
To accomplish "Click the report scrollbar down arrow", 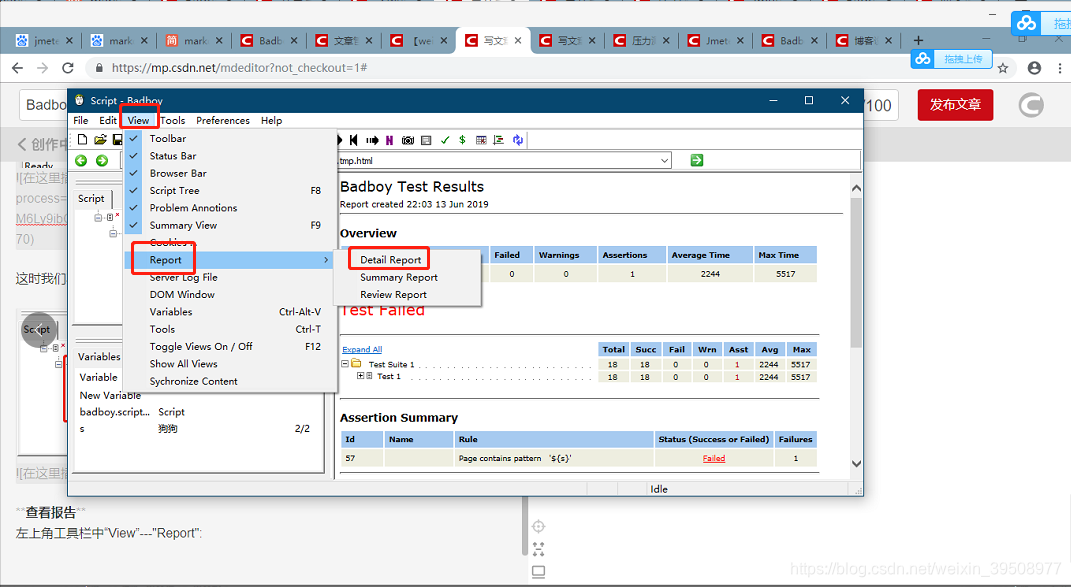I will 857,463.
